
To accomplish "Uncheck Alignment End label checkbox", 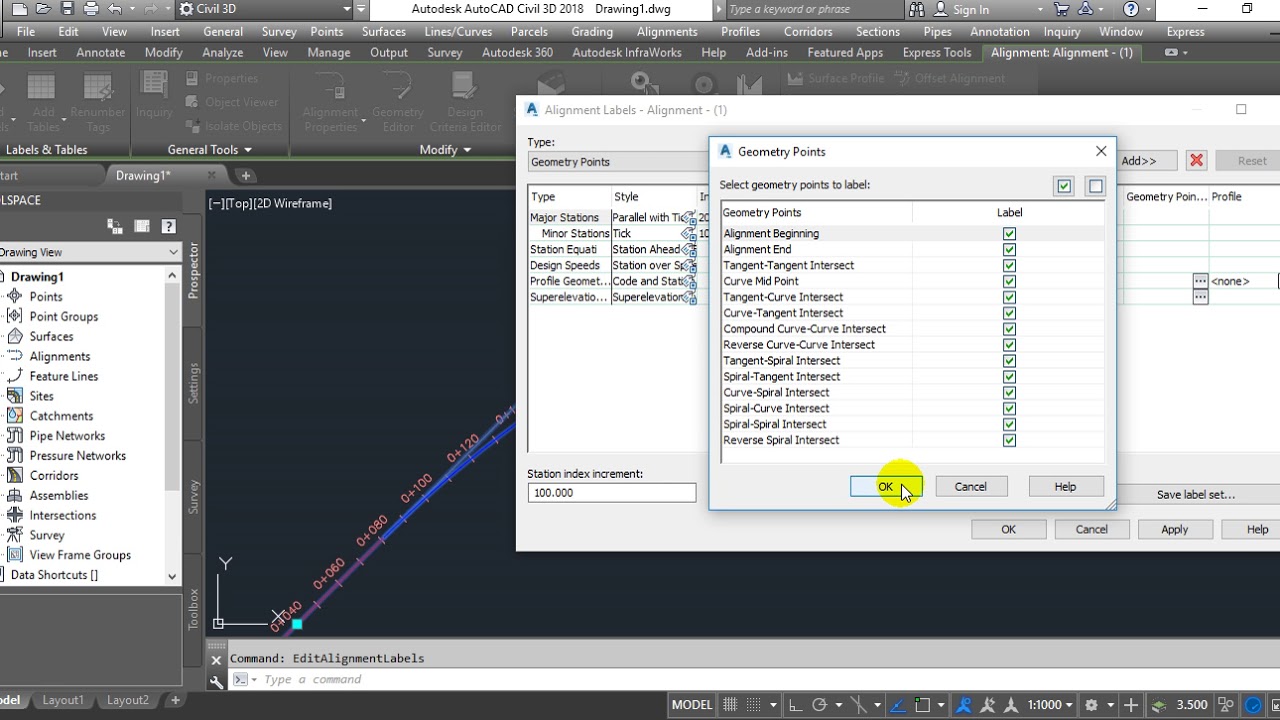I will coord(1009,250).
